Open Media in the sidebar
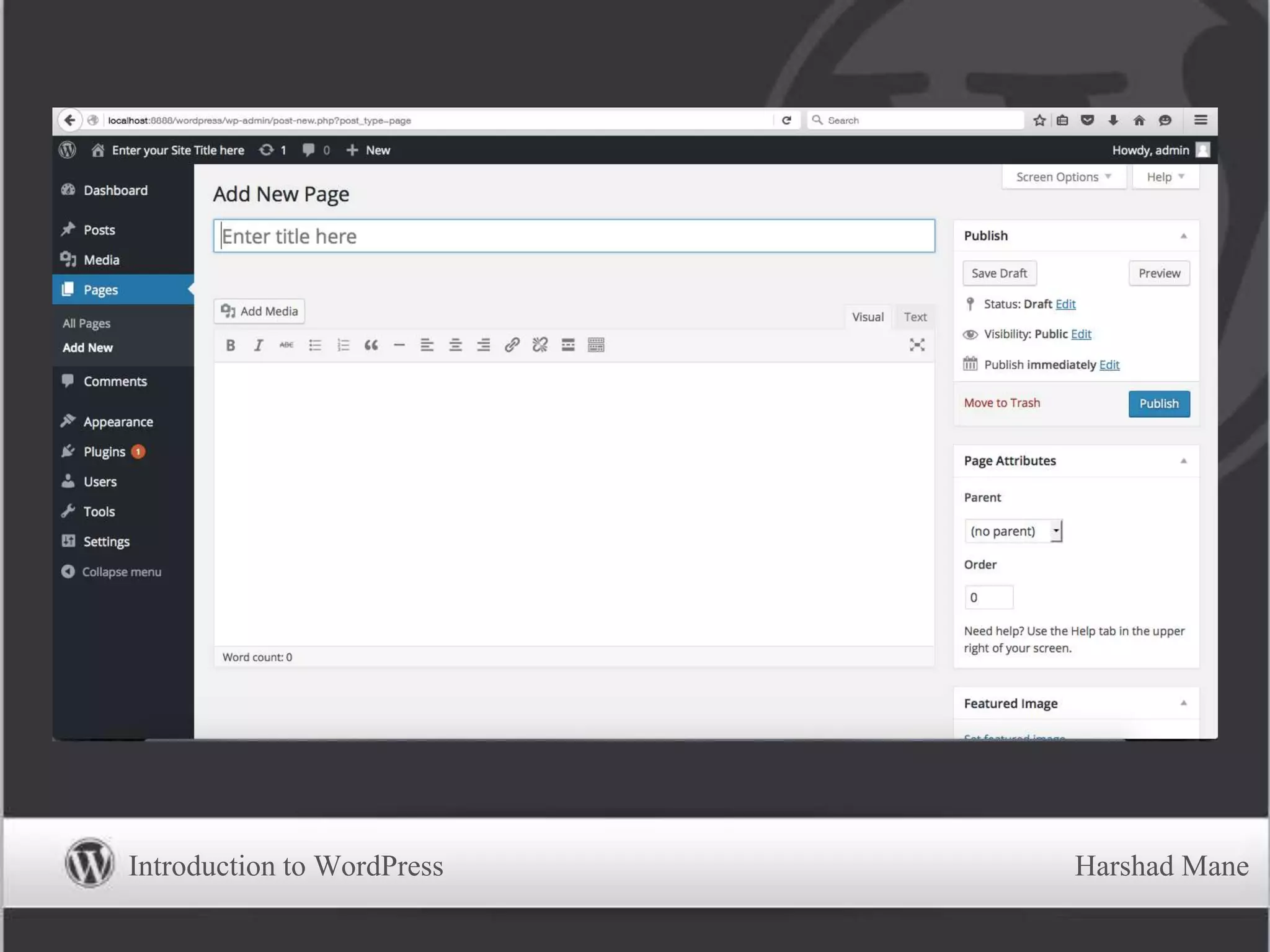This screenshot has height=952, width=1270. tap(123, 260)
